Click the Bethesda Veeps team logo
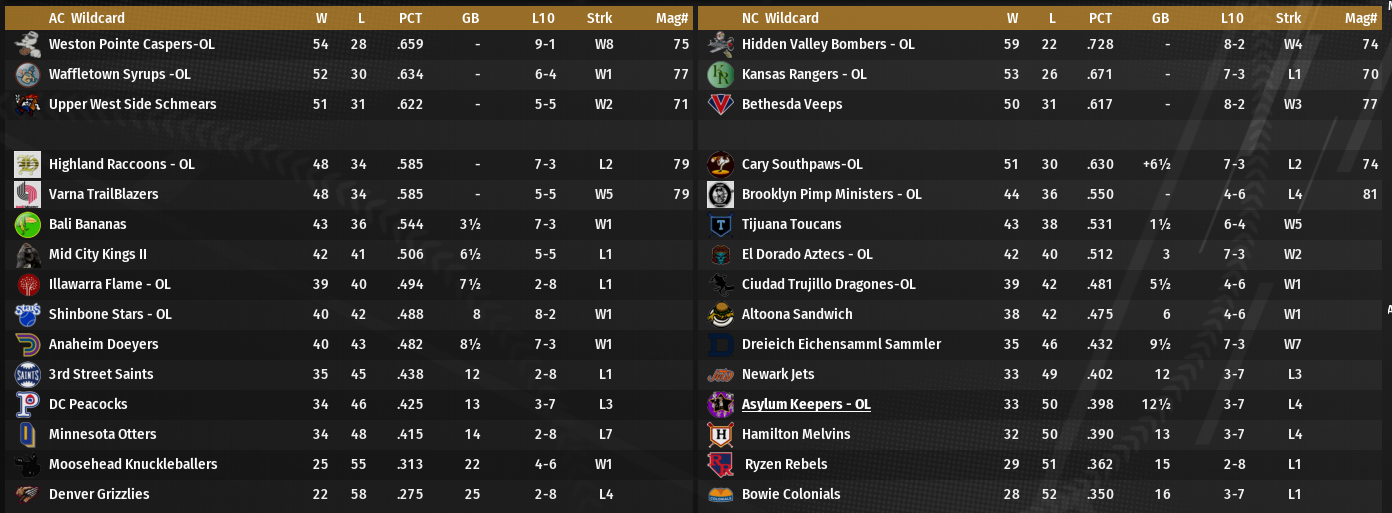The width and height of the screenshot is (1392, 513). pos(721,104)
